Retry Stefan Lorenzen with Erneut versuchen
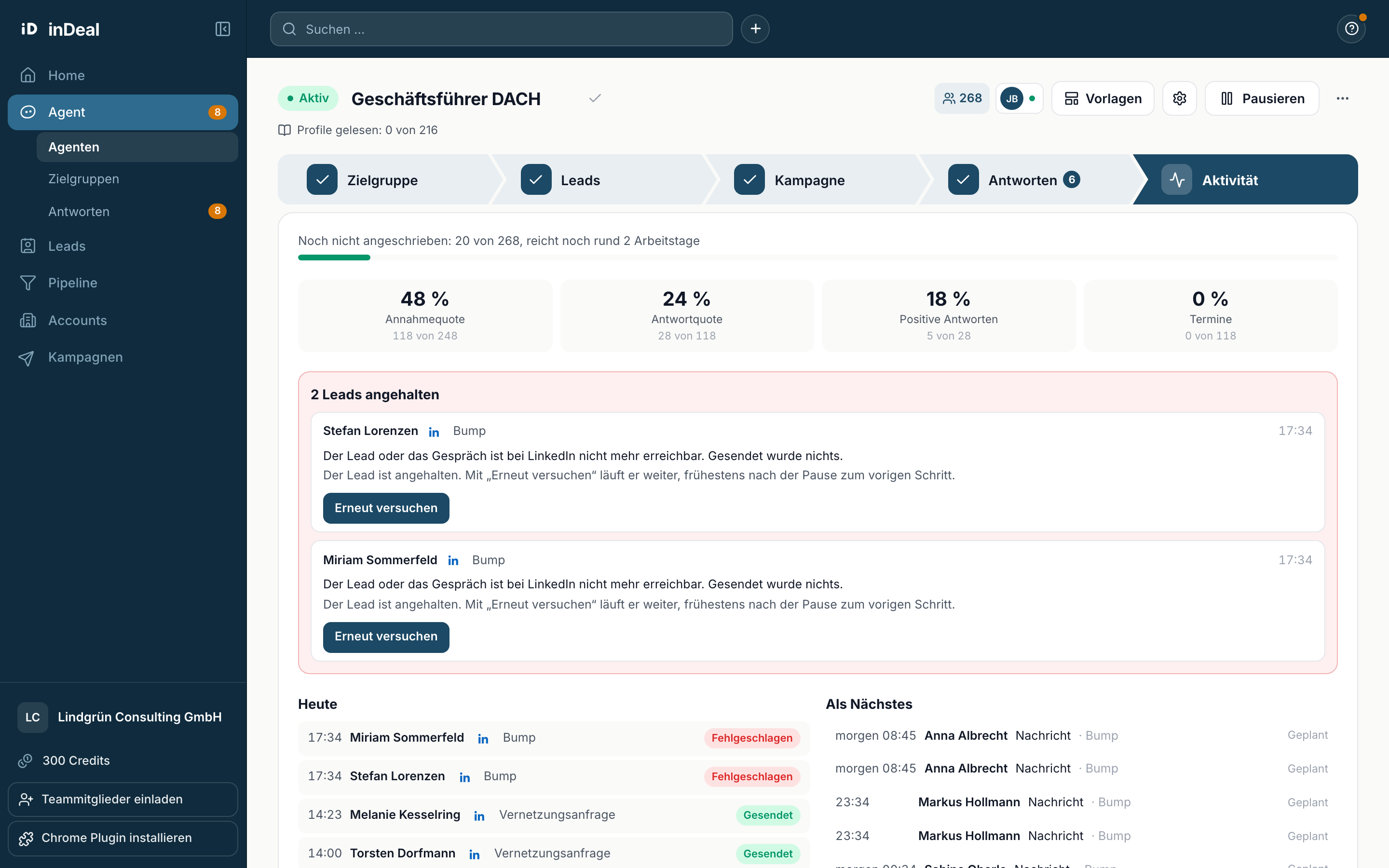The width and height of the screenshot is (1389, 868). tap(386, 508)
